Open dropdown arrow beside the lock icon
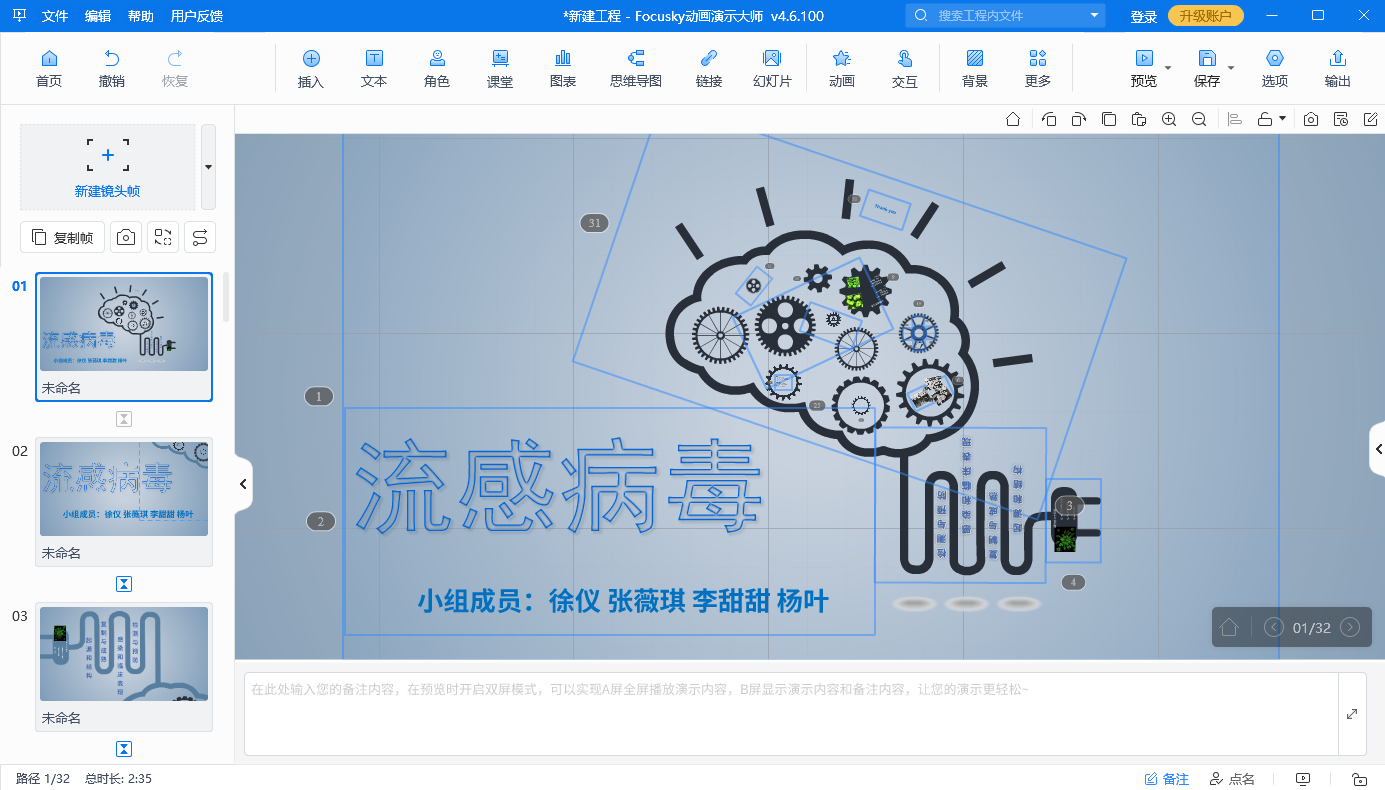1385x790 pixels. [x=1282, y=119]
